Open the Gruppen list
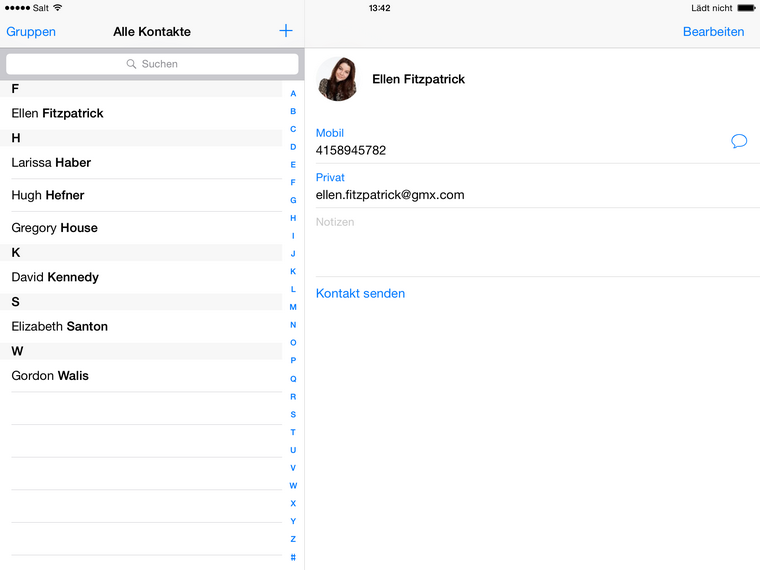This screenshot has width=760, height=570. [31, 32]
